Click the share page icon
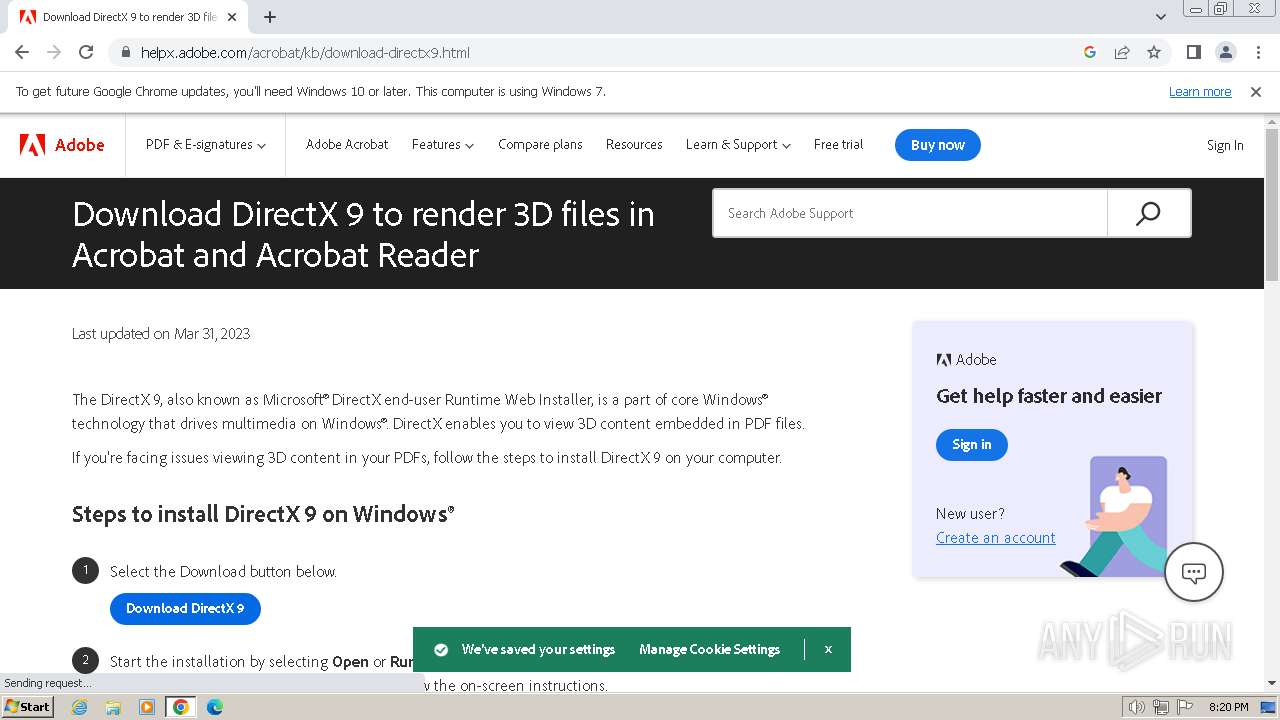Screen dimensions: 1280x720 point(1122,52)
